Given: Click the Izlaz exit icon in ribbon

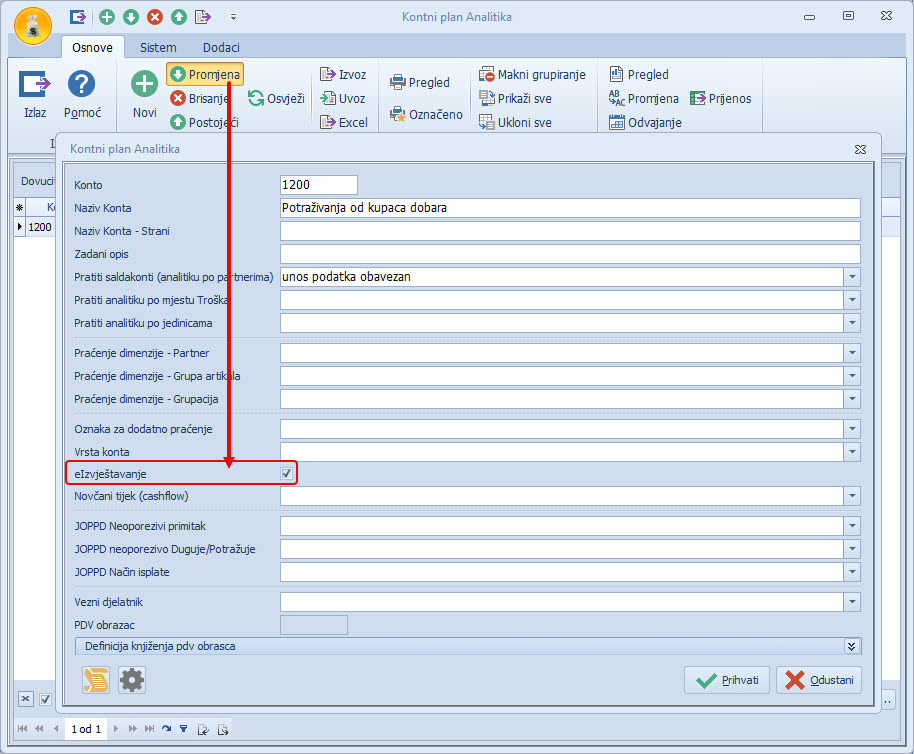Looking at the screenshot, I should coord(35,86).
